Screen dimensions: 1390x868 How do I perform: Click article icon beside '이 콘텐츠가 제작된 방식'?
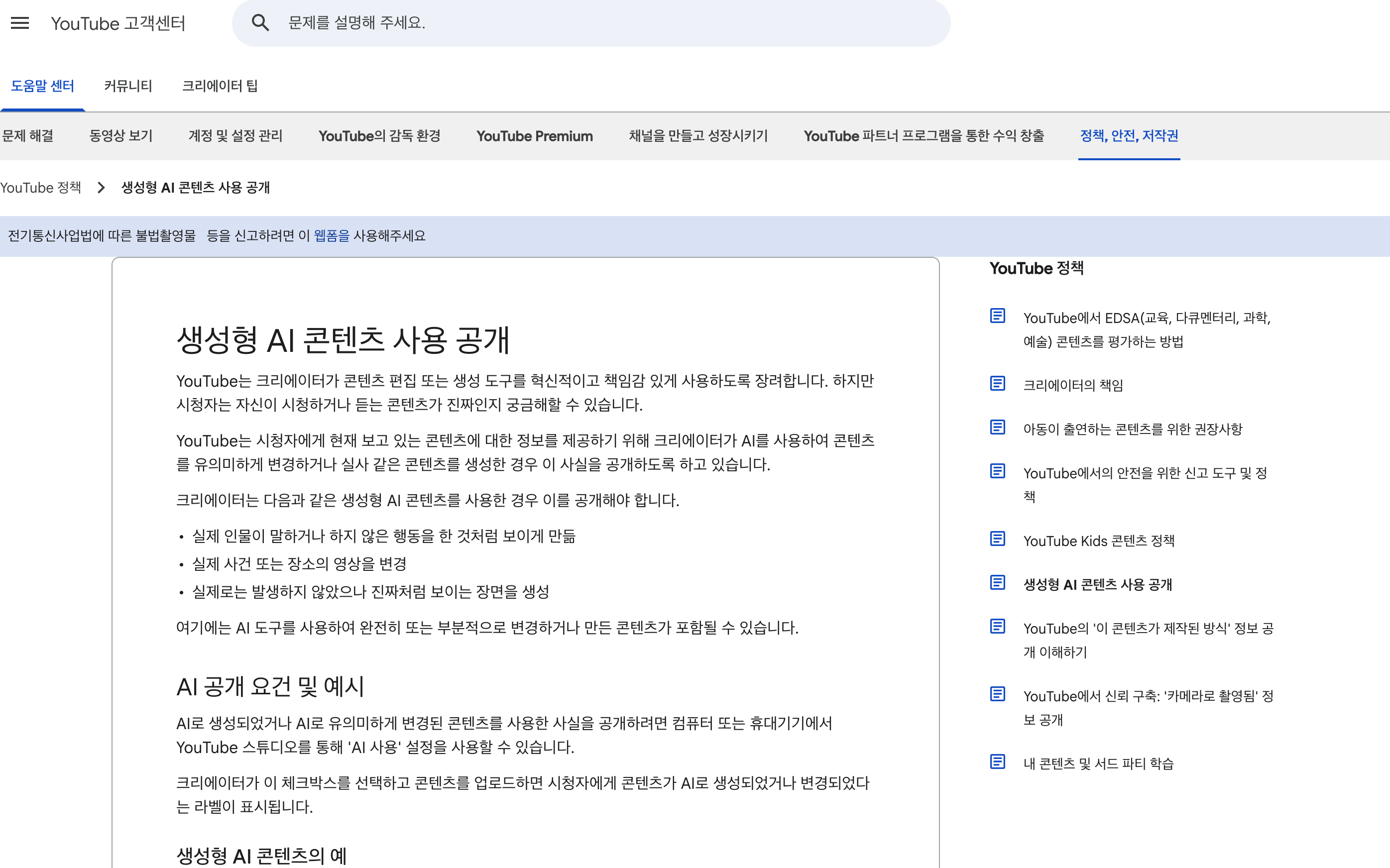pyautogui.click(x=997, y=626)
